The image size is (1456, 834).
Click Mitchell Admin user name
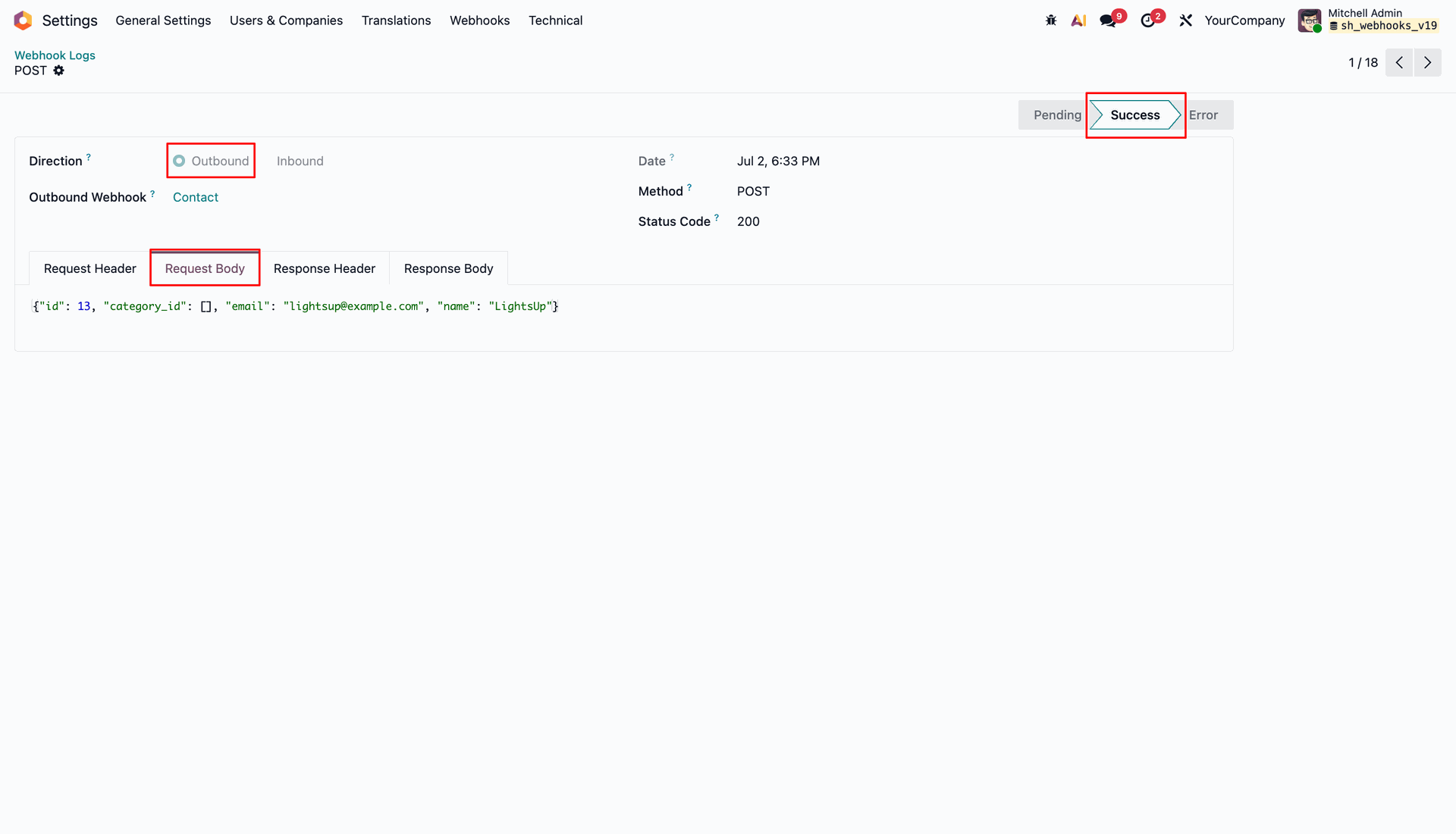1365,13
